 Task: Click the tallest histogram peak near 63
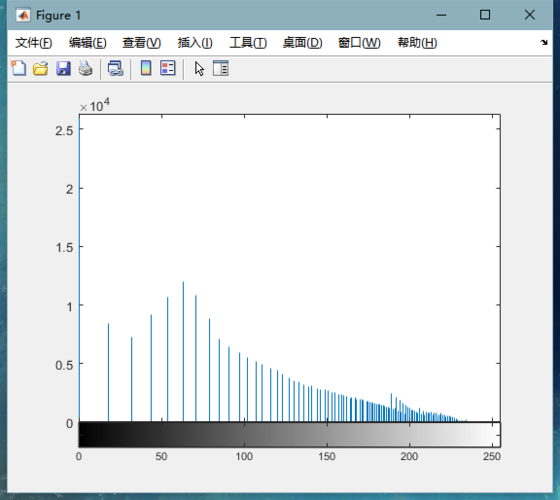(183, 351)
